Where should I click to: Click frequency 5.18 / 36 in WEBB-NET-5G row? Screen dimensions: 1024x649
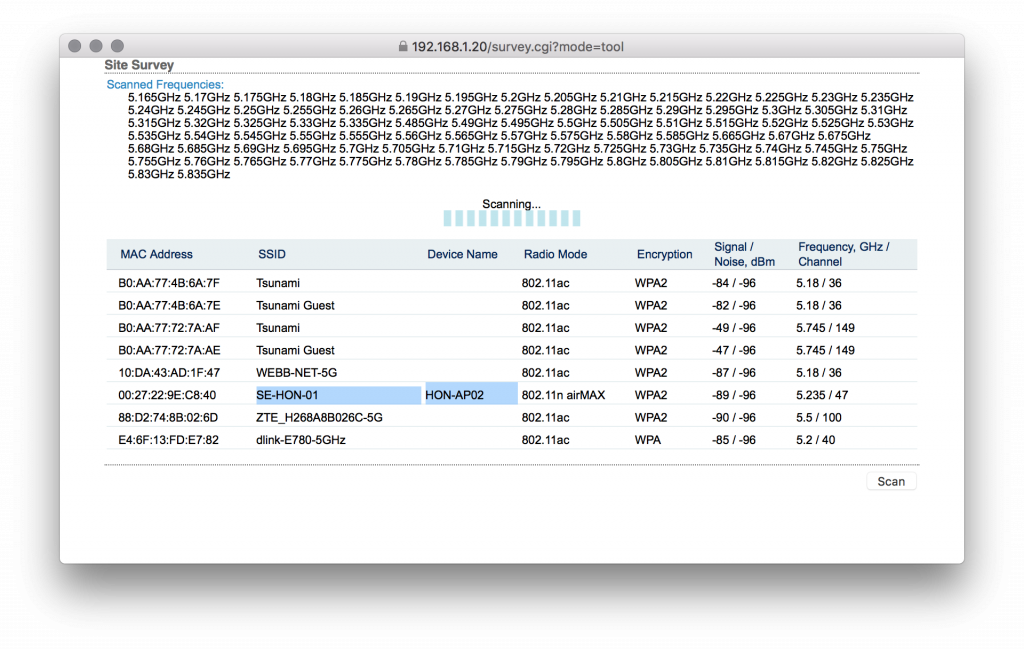point(818,372)
